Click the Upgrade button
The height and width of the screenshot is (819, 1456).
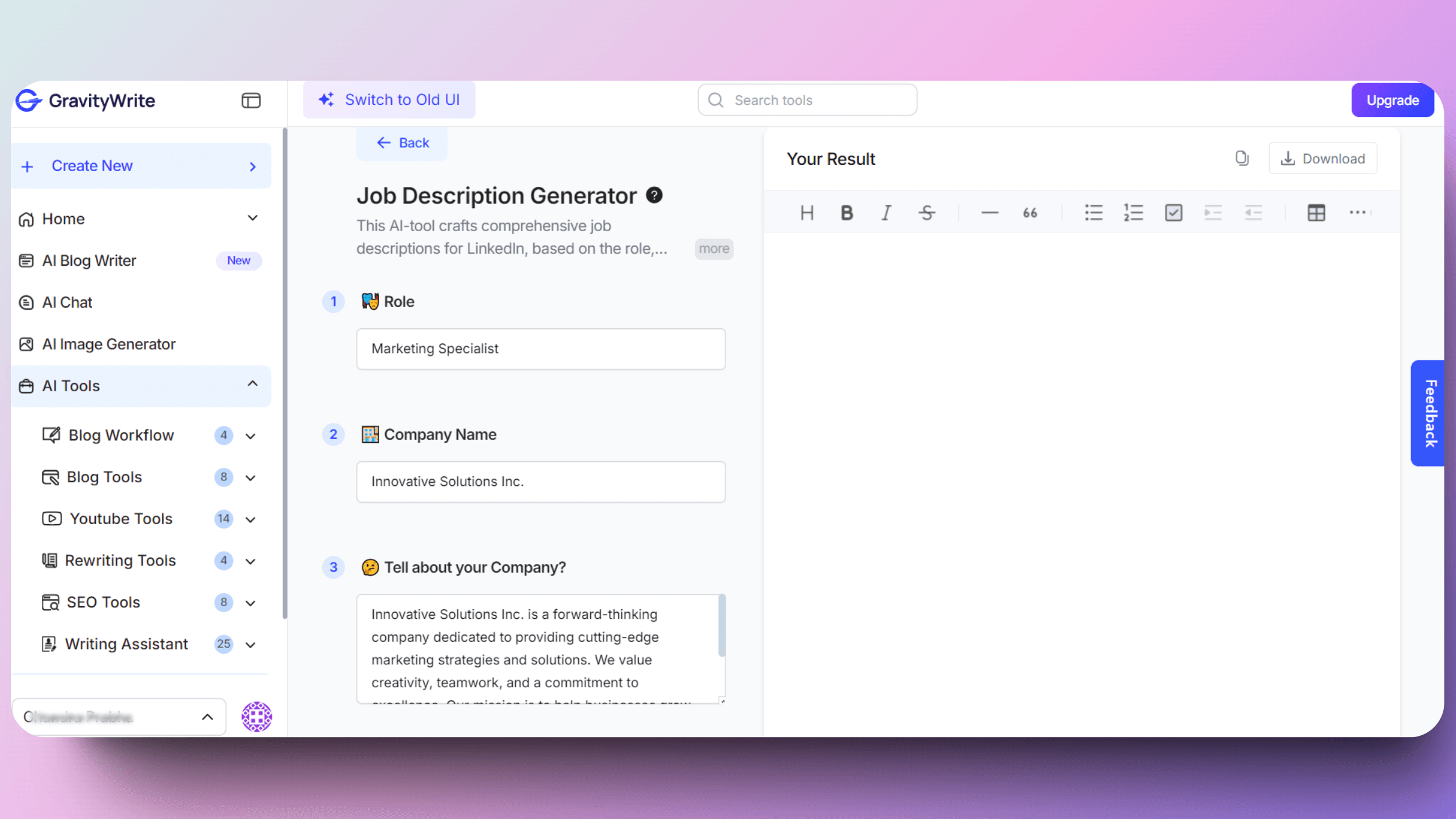tap(1392, 100)
